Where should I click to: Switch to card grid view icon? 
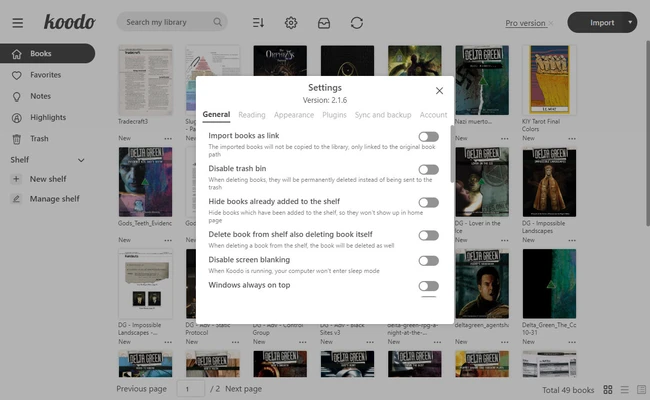[x=608, y=390]
